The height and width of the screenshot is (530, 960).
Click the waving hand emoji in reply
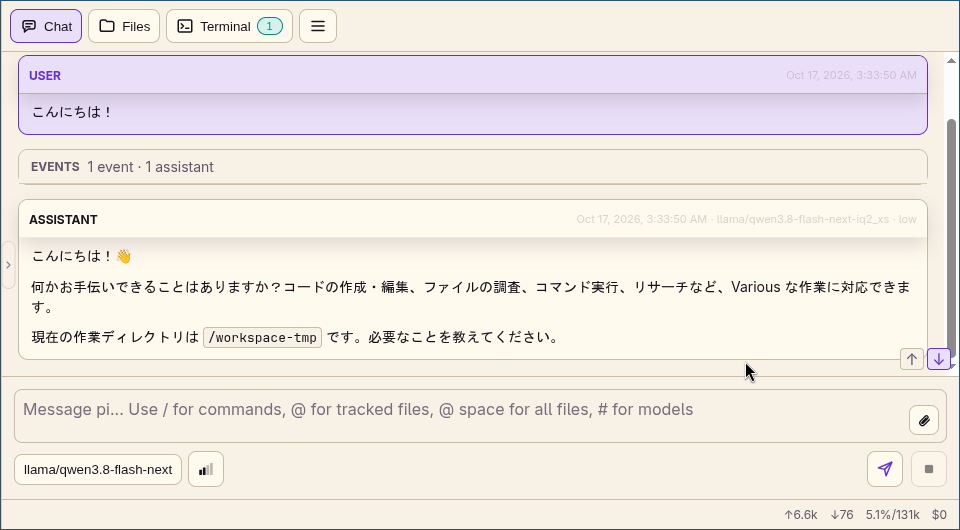[x=124, y=256]
